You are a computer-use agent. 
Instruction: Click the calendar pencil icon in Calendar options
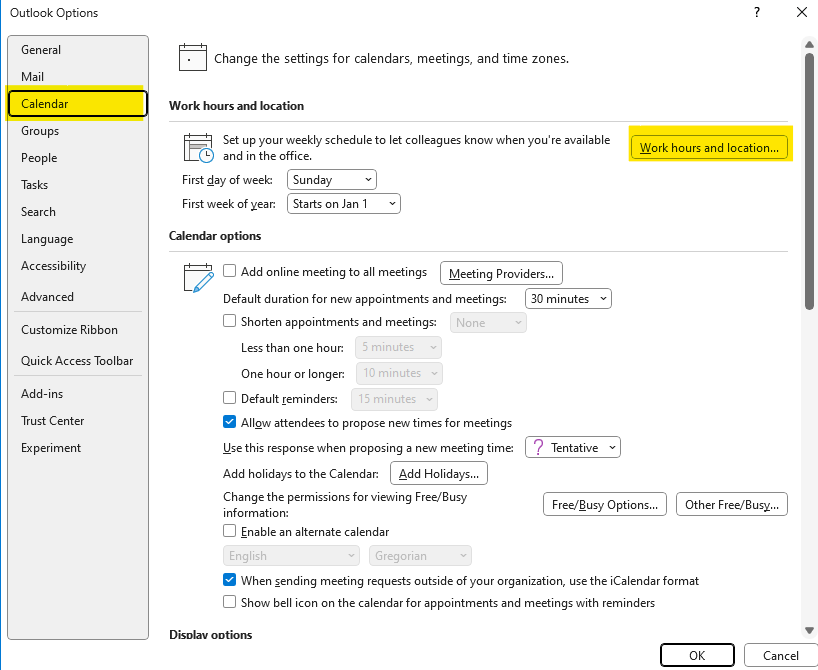(x=198, y=278)
